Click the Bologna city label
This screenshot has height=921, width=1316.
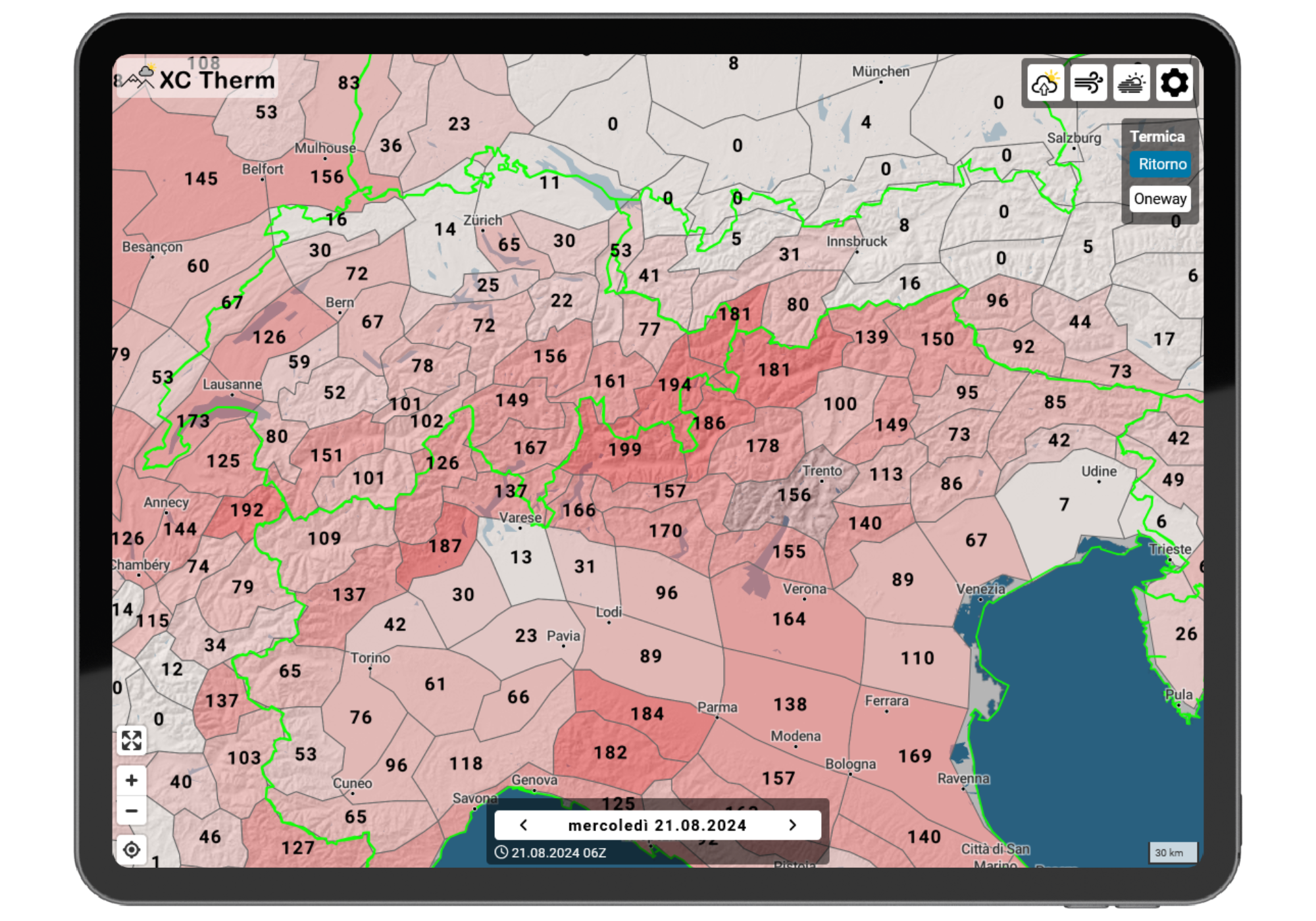850,764
